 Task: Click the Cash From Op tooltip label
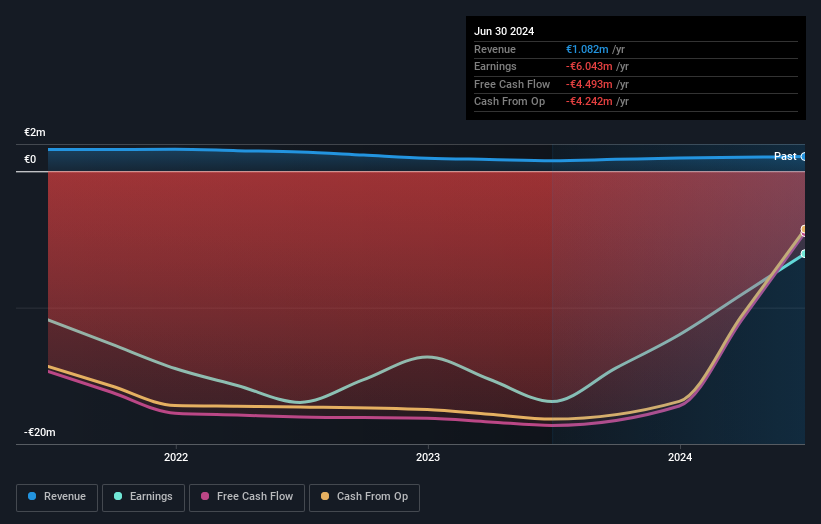[x=509, y=102]
